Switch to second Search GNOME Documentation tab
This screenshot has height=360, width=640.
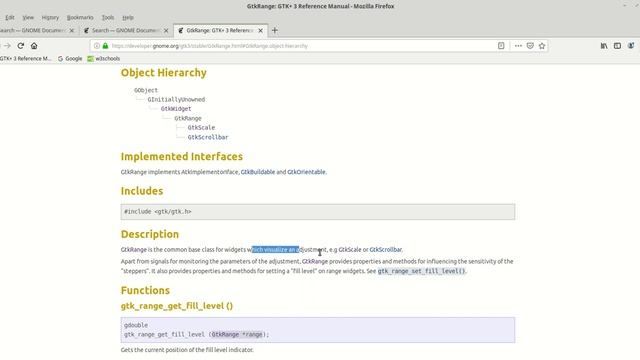[126, 31]
